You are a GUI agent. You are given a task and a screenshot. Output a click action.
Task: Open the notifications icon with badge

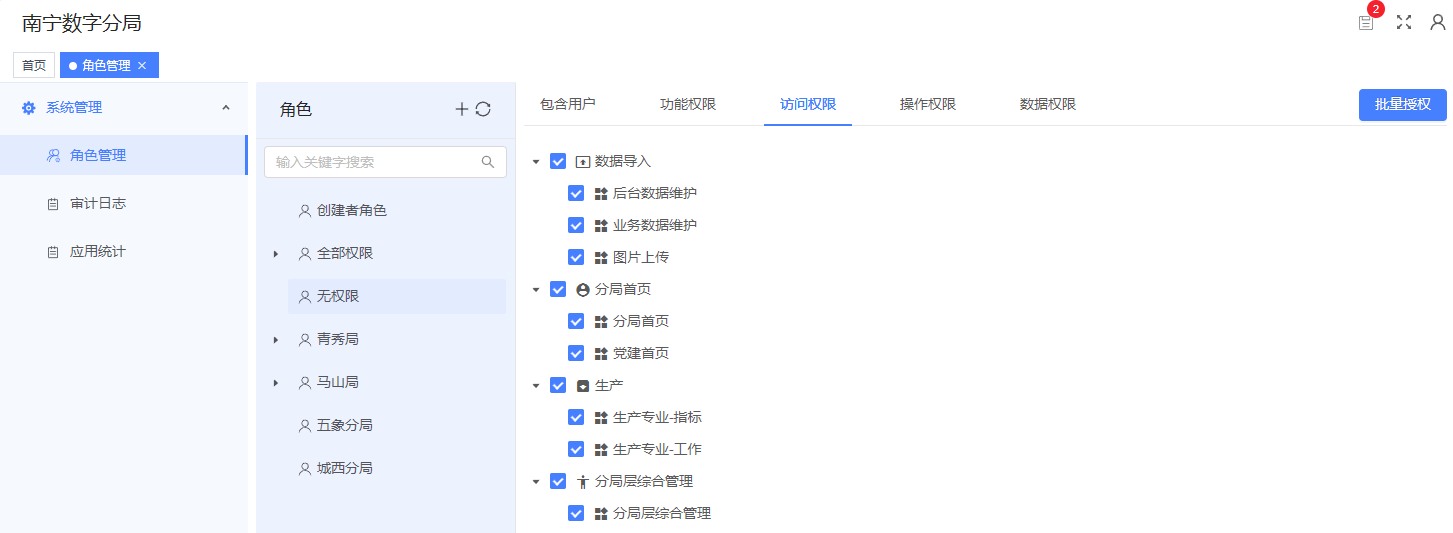(x=1366, y=23)
